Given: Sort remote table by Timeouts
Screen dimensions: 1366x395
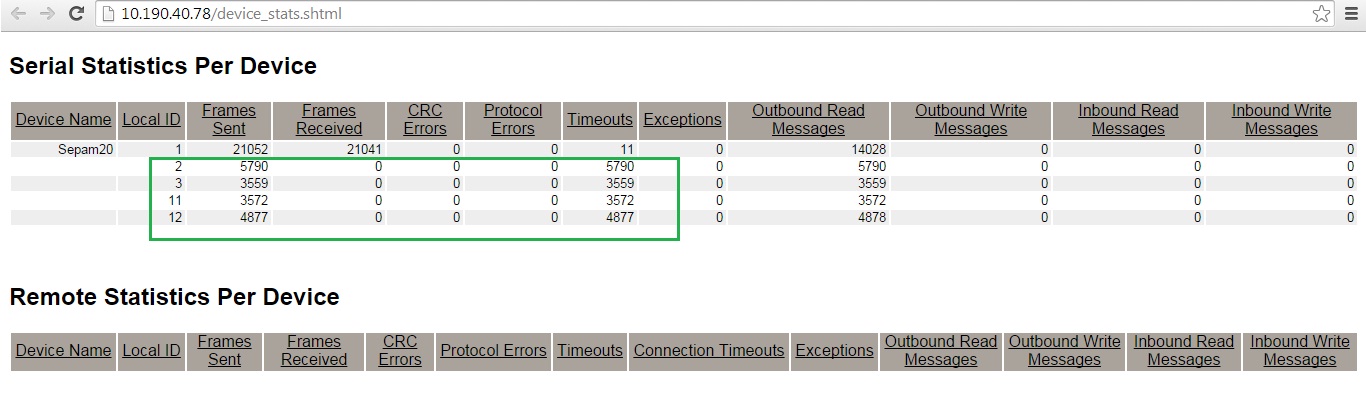Looking at the screenshot, I should click(590, 351).
